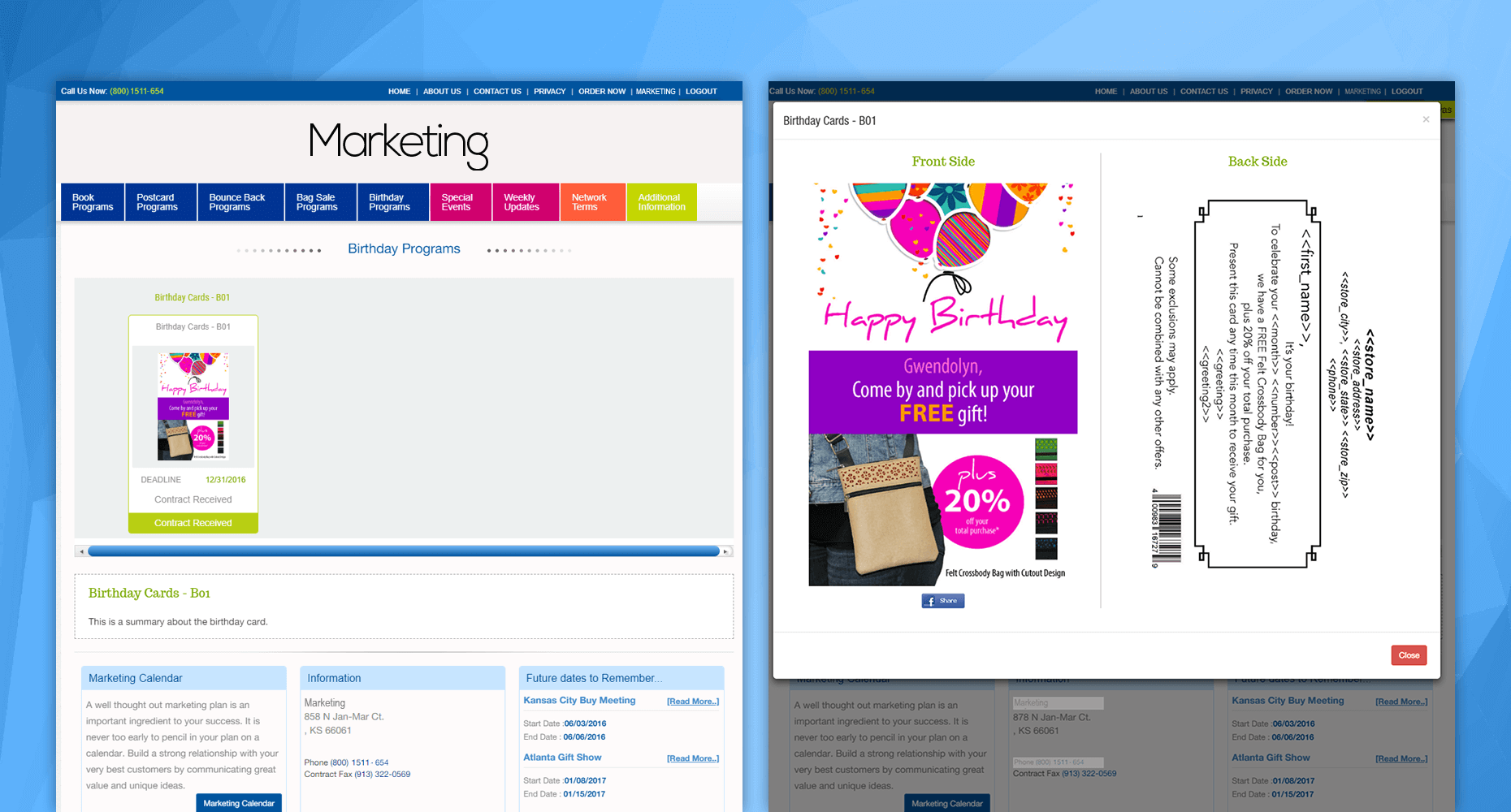Click CONTACT US in left window header
The image size is (1511, 812).
(497, 92)
